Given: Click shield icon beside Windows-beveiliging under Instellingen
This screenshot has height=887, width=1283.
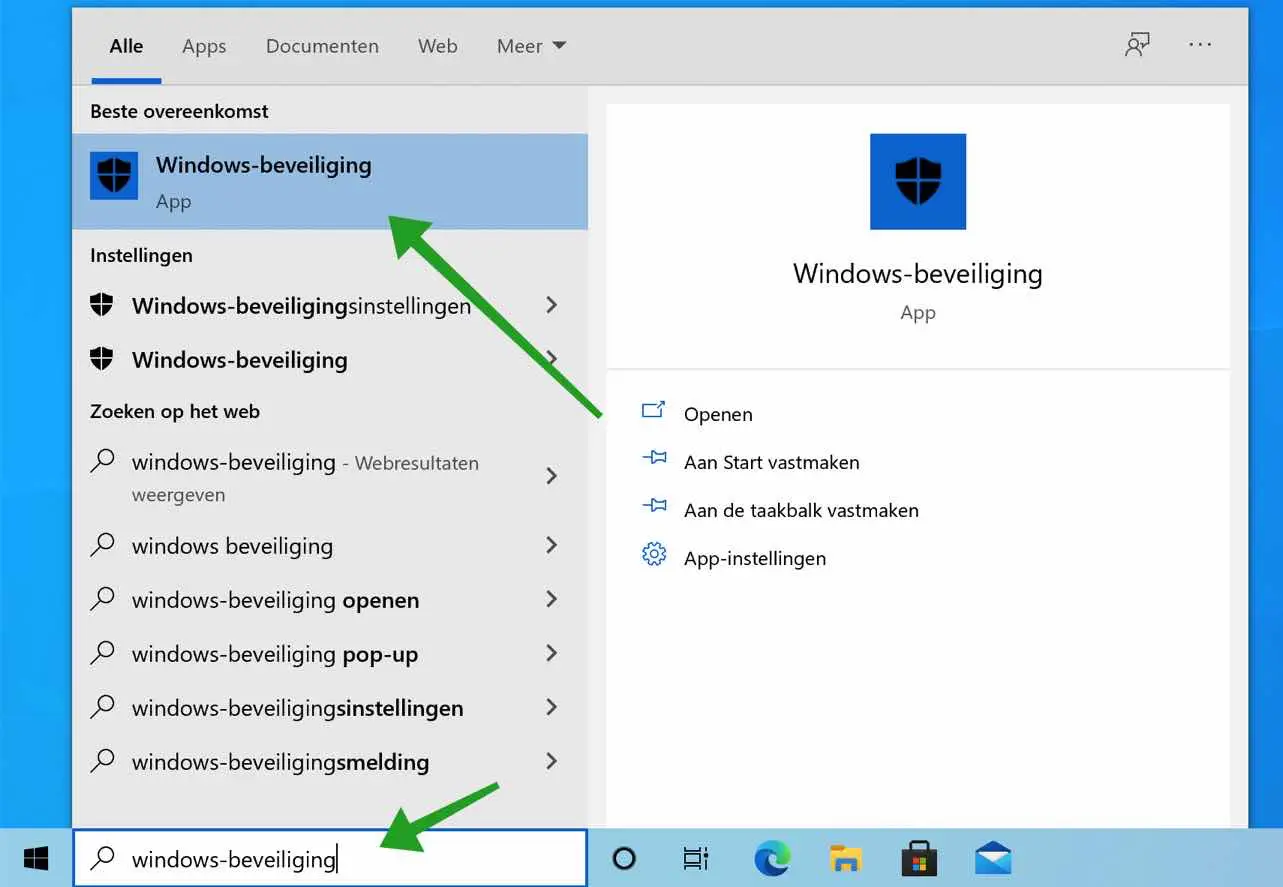Looking at the screenshot, I should click(x=102, y=359).
